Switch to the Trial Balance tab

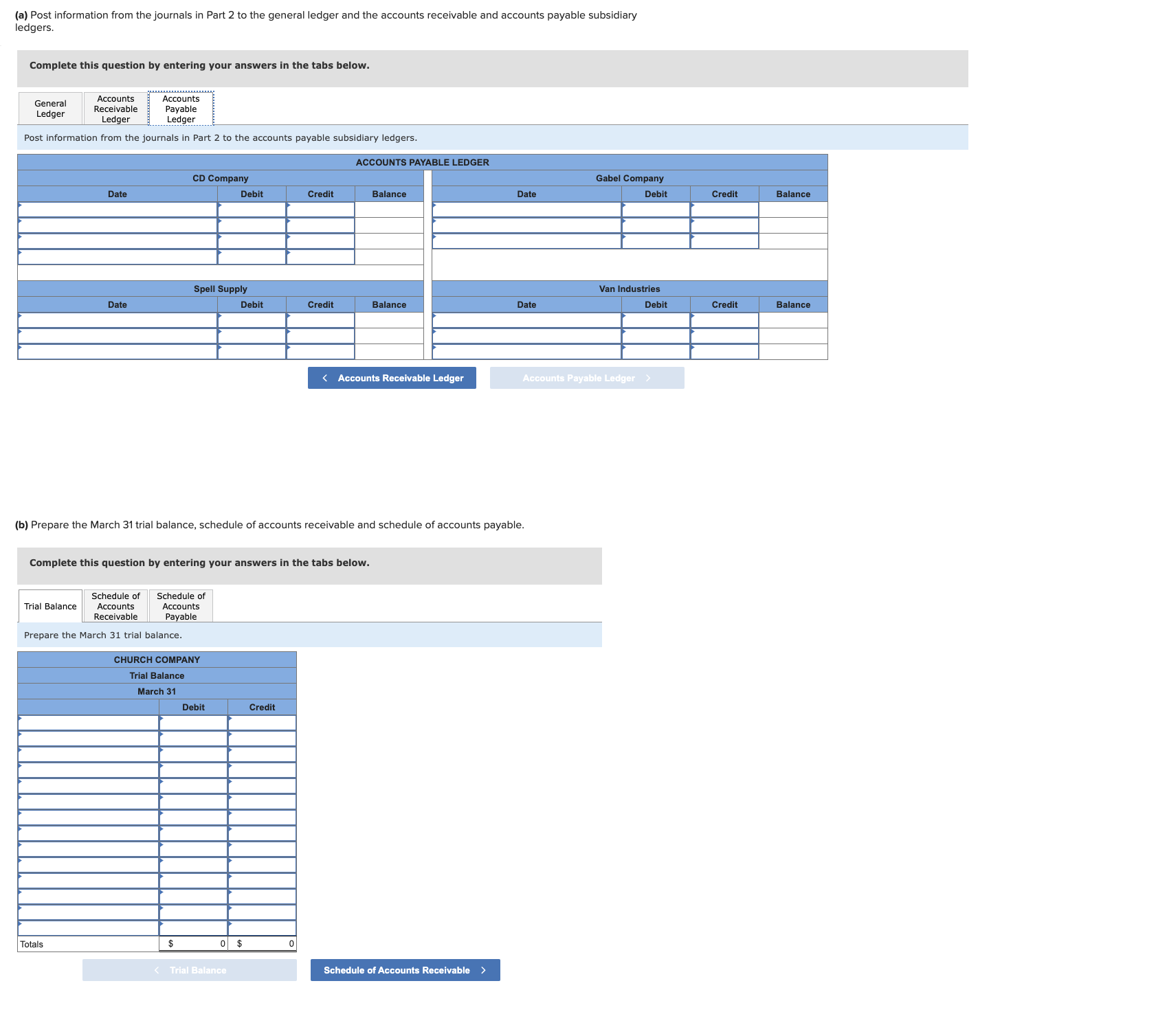(49, 605)
